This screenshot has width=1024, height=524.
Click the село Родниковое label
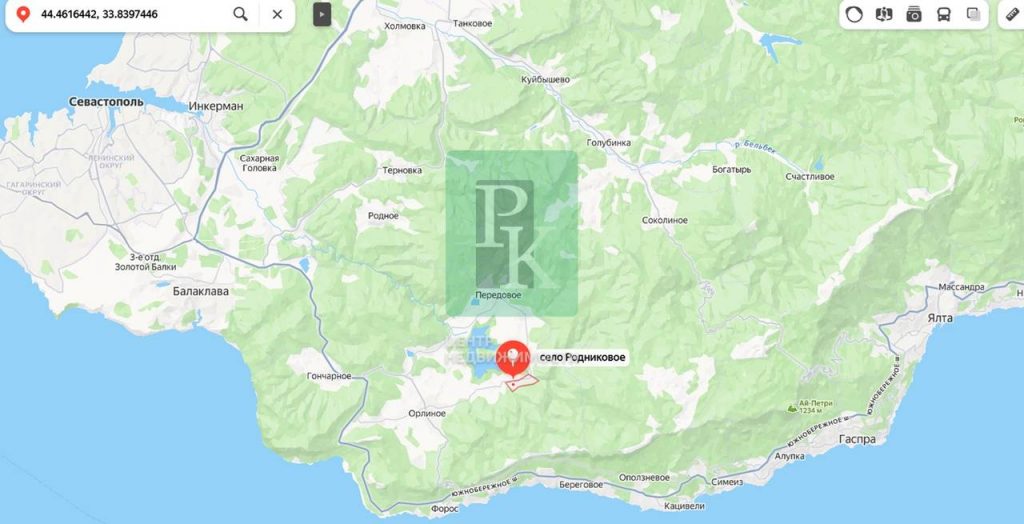click(582, 357)
